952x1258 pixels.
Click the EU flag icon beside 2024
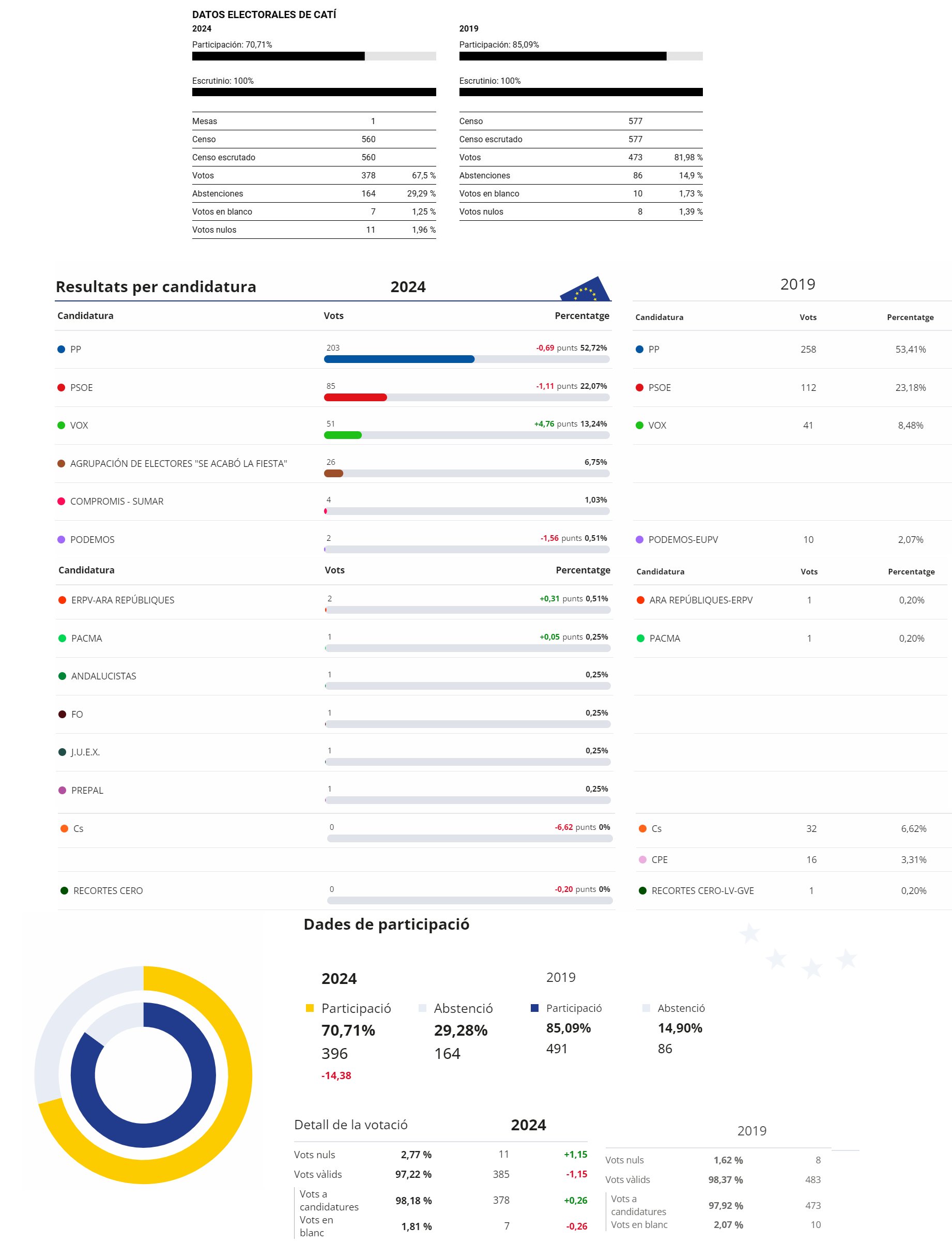pyautogui.click(x=586, y=289)
